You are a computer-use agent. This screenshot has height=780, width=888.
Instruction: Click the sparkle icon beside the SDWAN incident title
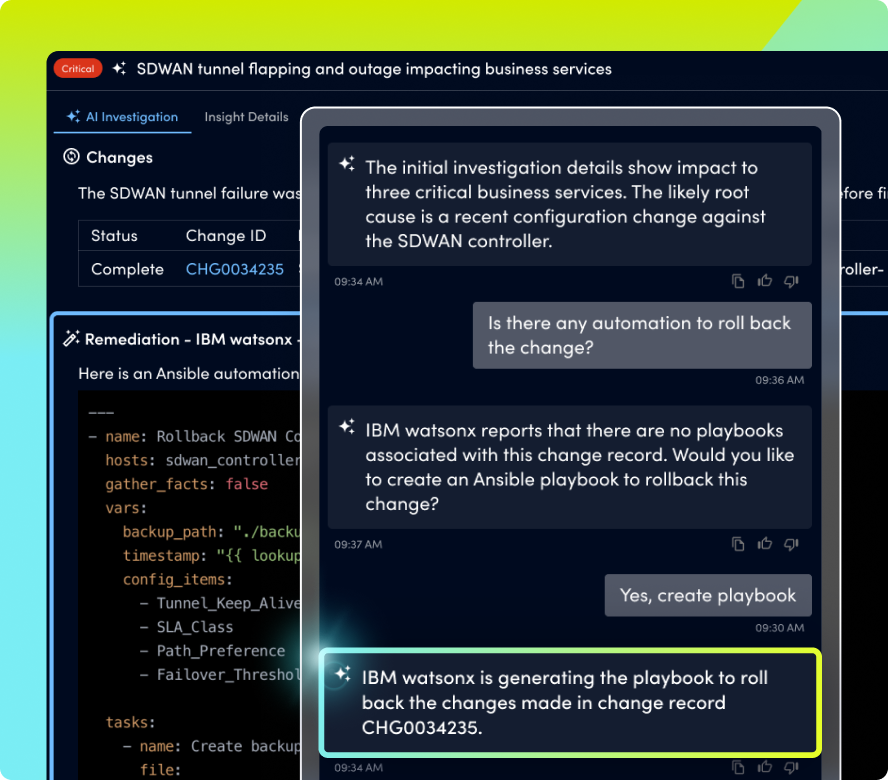pos(120,69)
